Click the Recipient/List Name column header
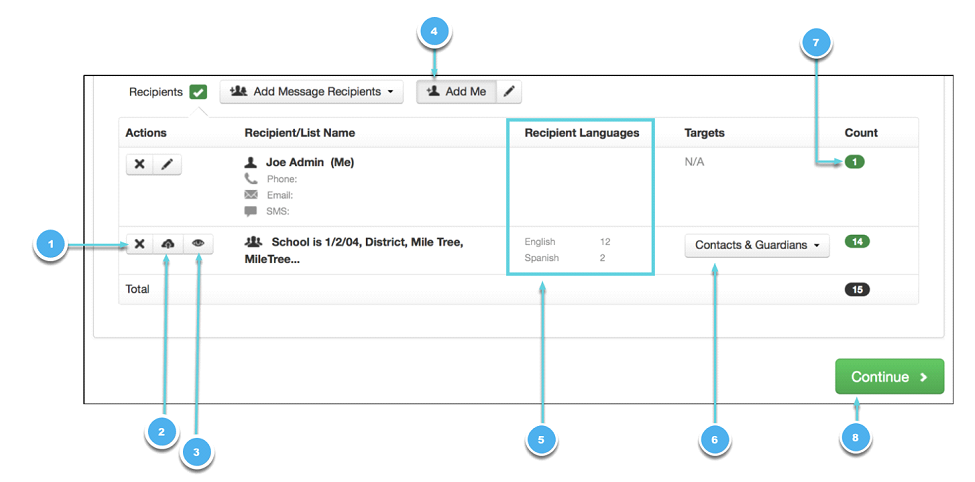The width and height of the screenshot is (975, 482). pos(300,132)
